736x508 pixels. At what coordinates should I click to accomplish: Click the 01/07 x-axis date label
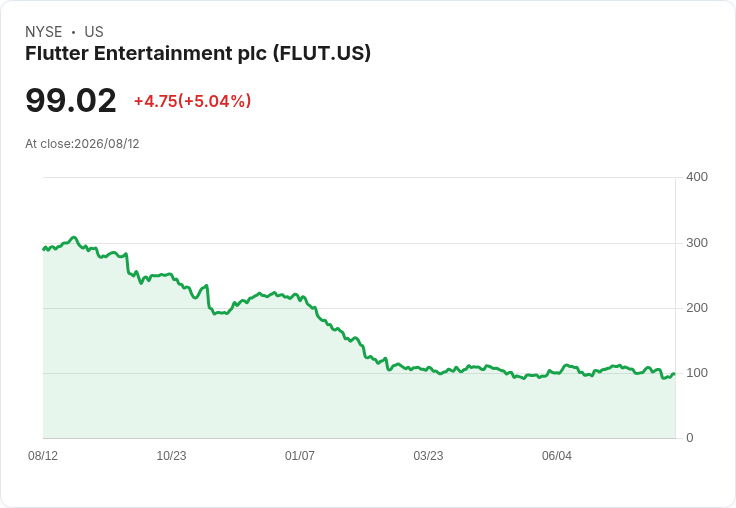pyautogui.click(x=299, y=455)
